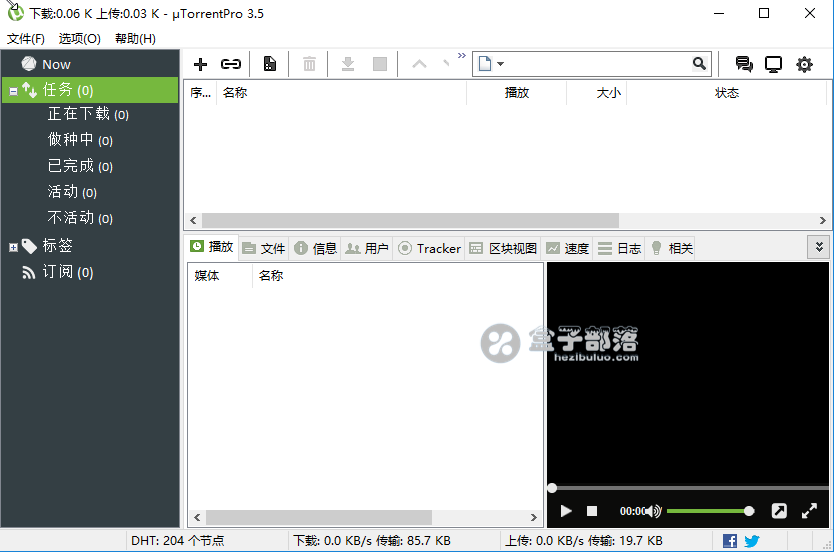Switch to the 速度 tab
Viewport: 834px width, 552px height.
coord(568,248)
